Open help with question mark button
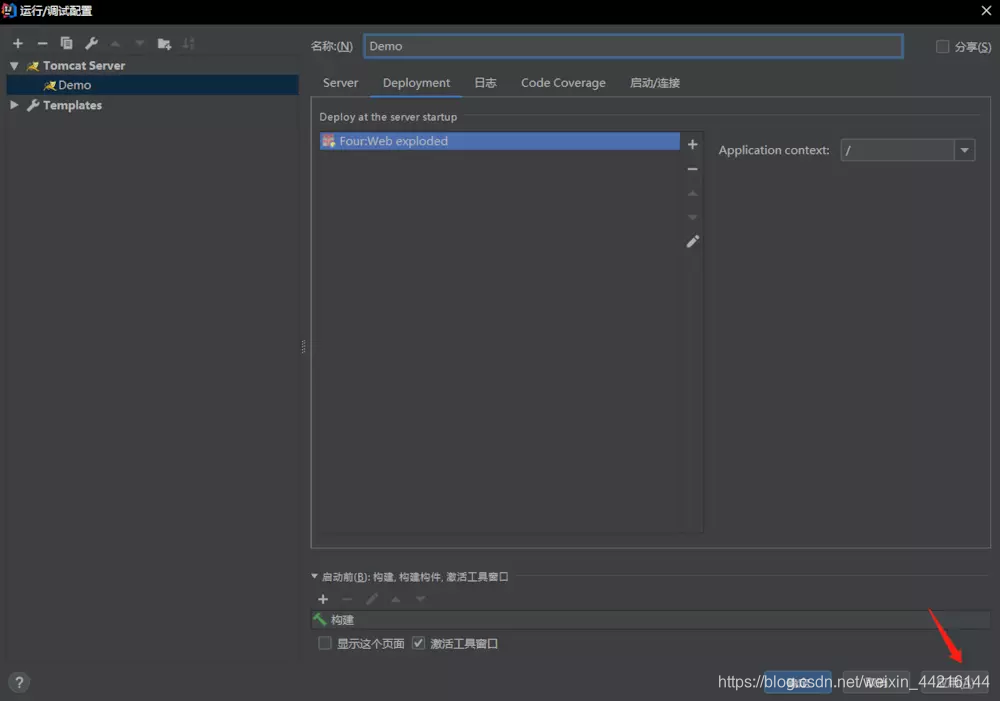The image size is (1000, 701). point(19,683)
